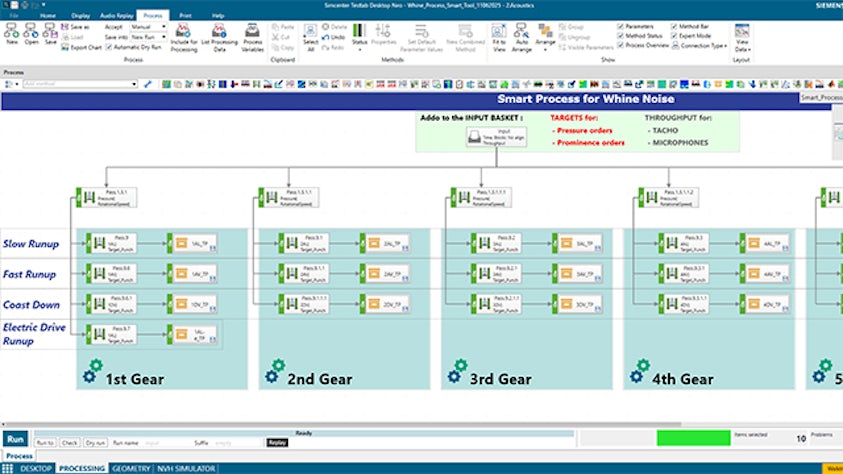The width and height of the screenshot is (843, 474).
Task: Click the Dry run button
Action: pos(96,441)
